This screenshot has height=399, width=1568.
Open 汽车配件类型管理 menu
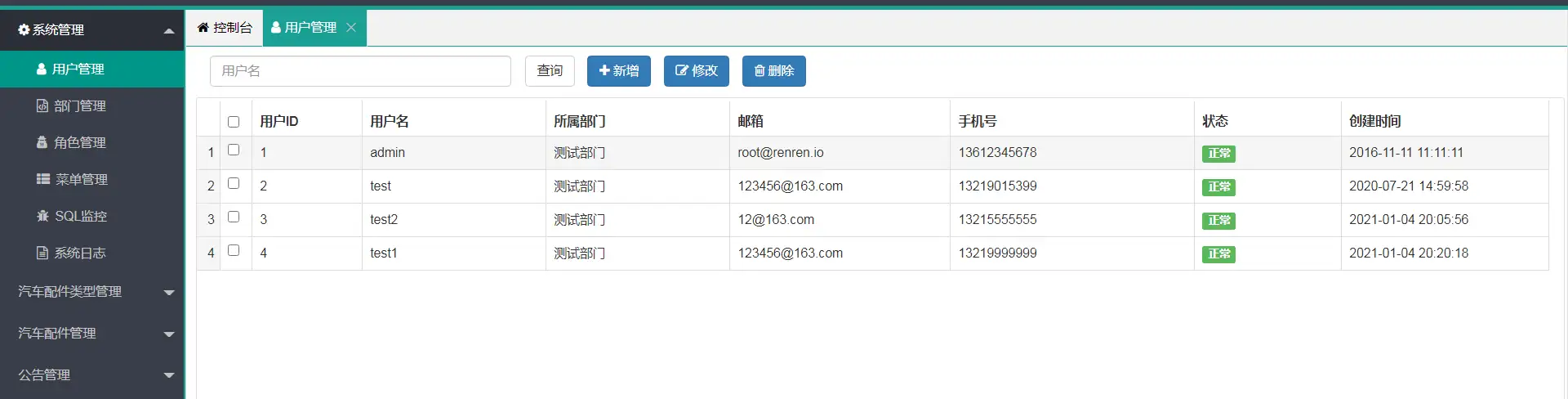92,292
